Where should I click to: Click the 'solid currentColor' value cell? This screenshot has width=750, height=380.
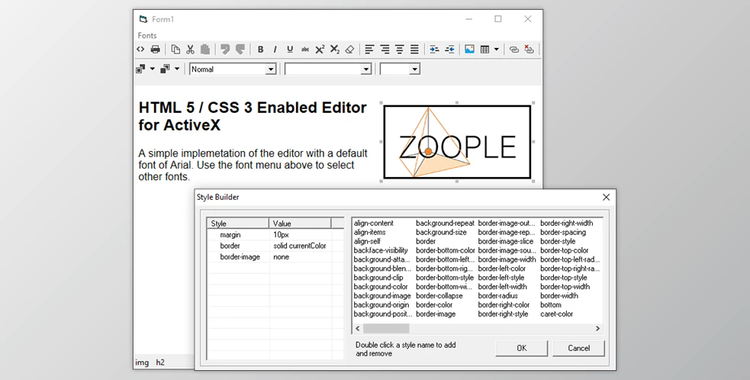click(x=299, y=246)
